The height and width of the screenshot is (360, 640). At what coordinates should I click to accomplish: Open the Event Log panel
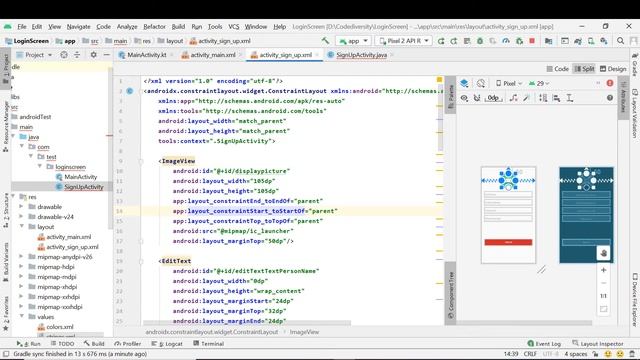tap(544, 344)
